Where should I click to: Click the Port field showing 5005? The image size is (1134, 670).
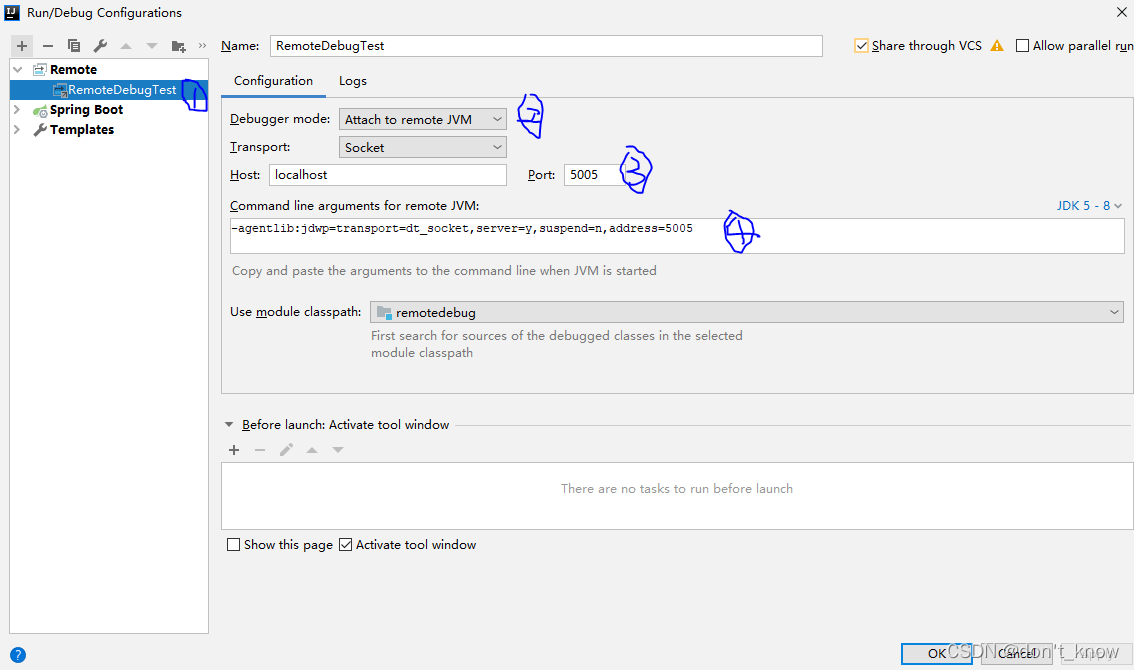pos(593,175)
